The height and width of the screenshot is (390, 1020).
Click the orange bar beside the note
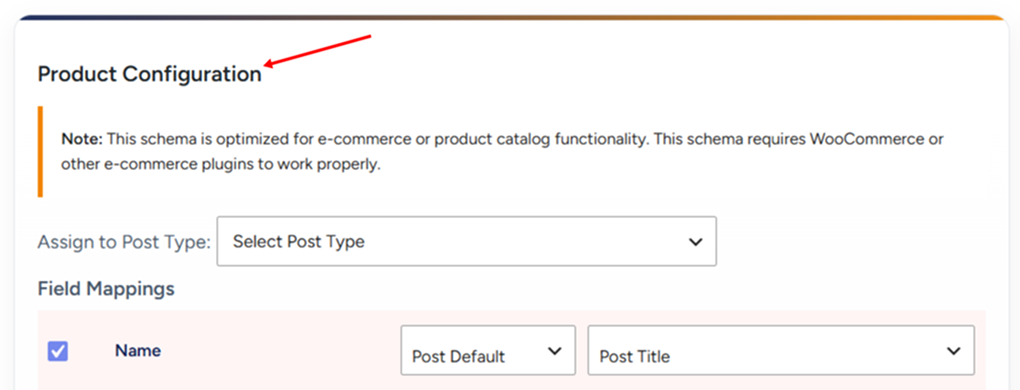[x=40, y=151]
